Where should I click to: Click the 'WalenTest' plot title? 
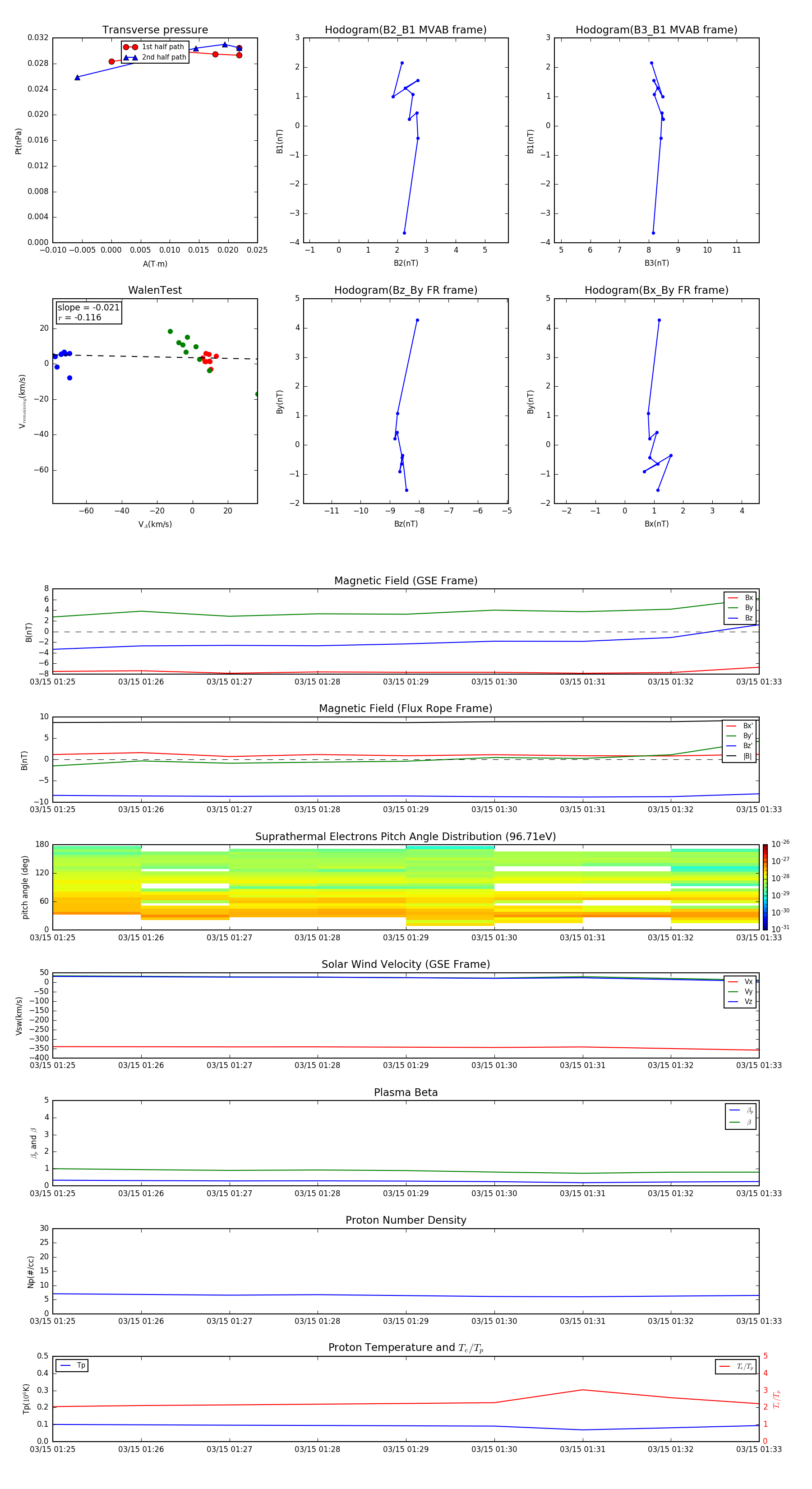pyautogui.click(x=155, y=290)
